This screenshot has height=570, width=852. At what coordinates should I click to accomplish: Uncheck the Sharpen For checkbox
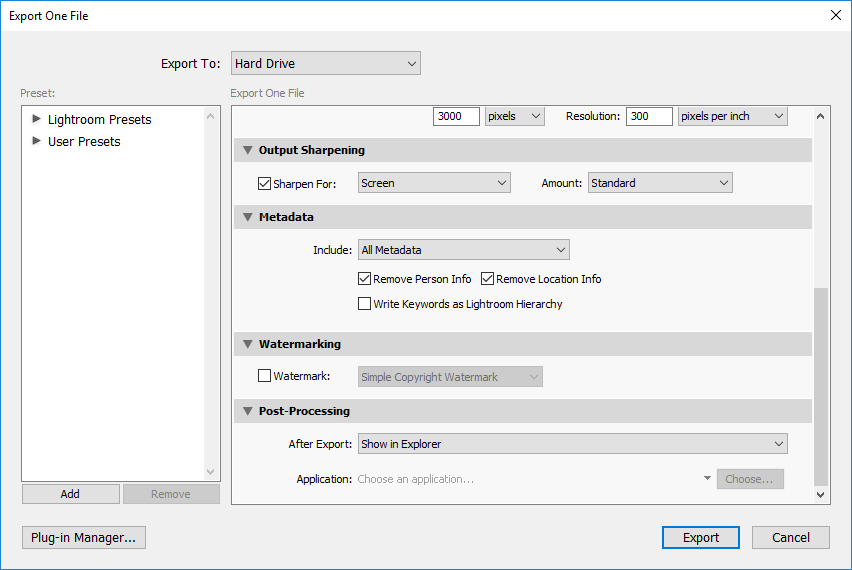[x=265, y=183]
